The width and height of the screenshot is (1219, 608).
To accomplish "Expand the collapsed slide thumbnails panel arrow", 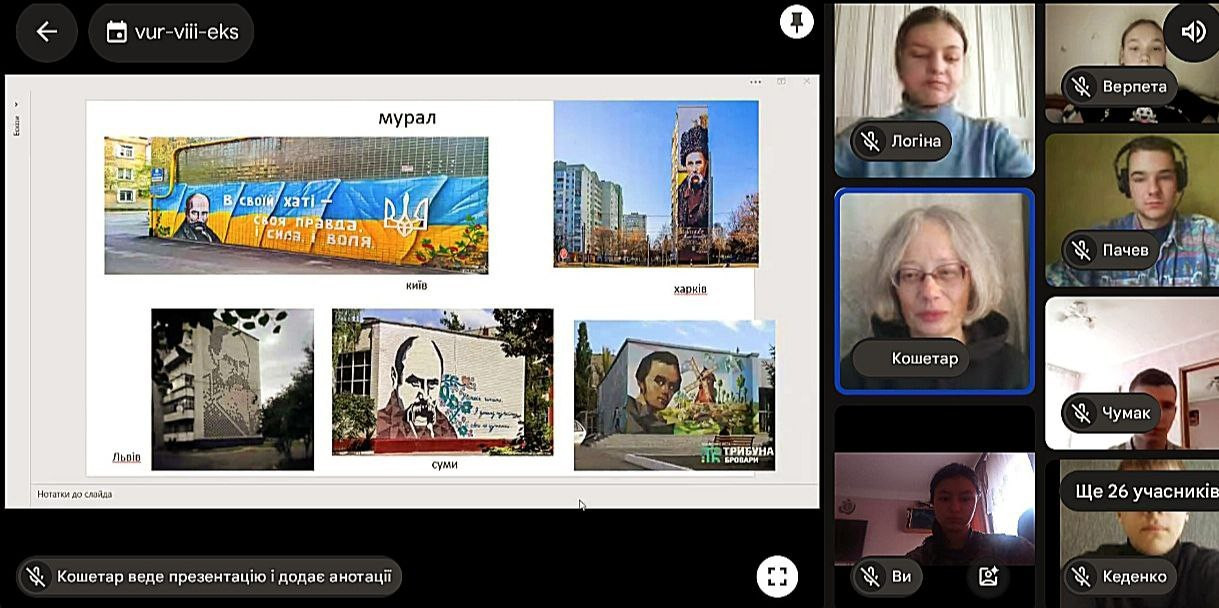I will 16,105.
